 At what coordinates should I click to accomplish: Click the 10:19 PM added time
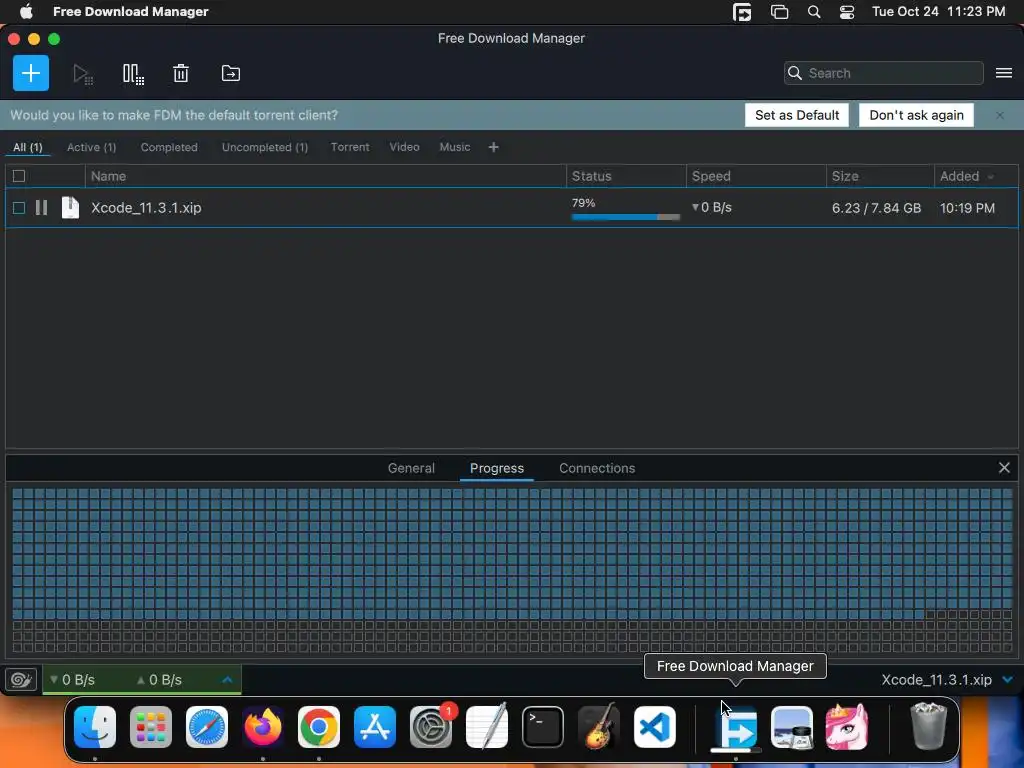[x=967, y=208]
